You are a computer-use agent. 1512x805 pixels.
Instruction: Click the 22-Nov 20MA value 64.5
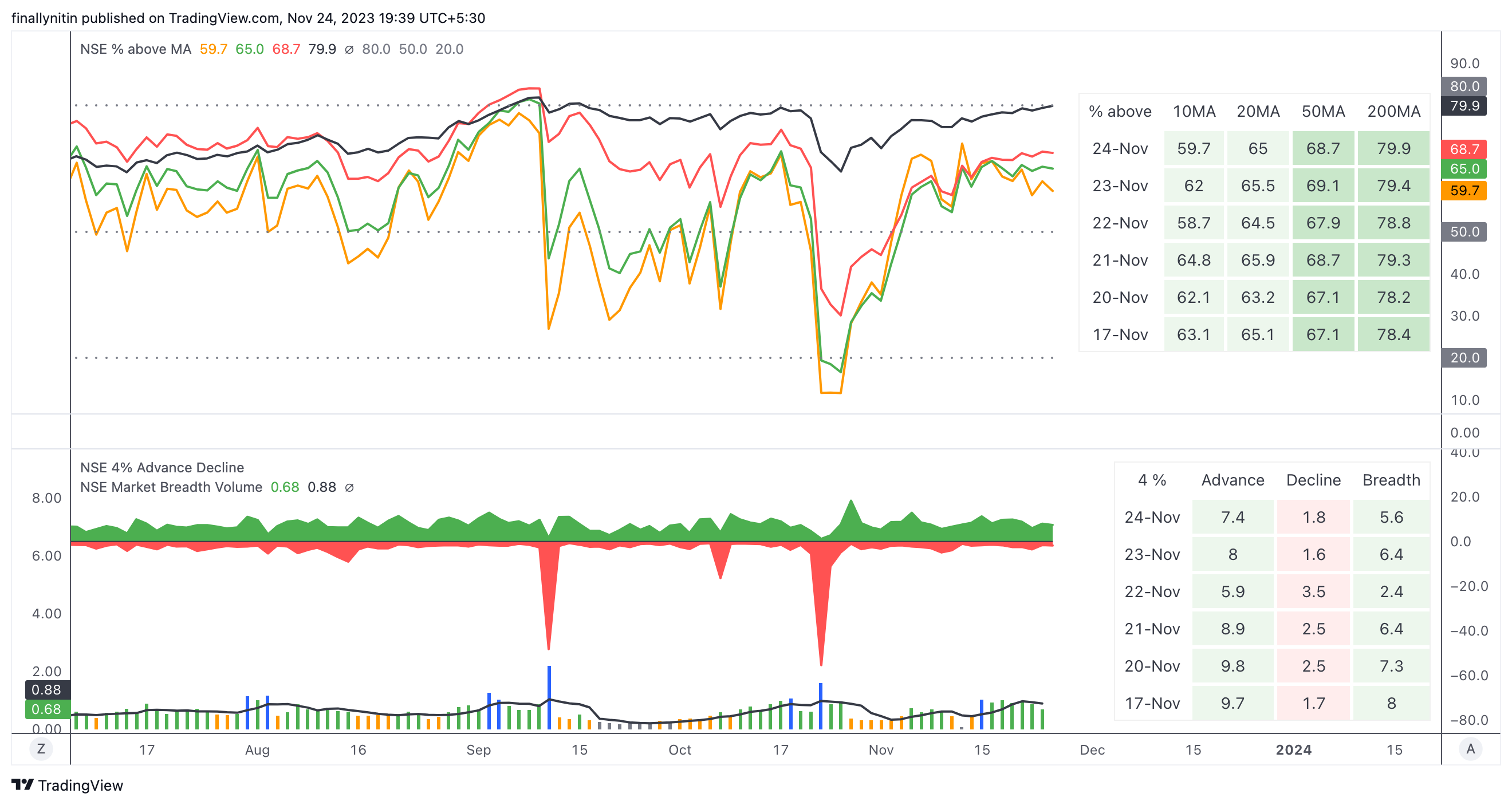coord(1258,223)
